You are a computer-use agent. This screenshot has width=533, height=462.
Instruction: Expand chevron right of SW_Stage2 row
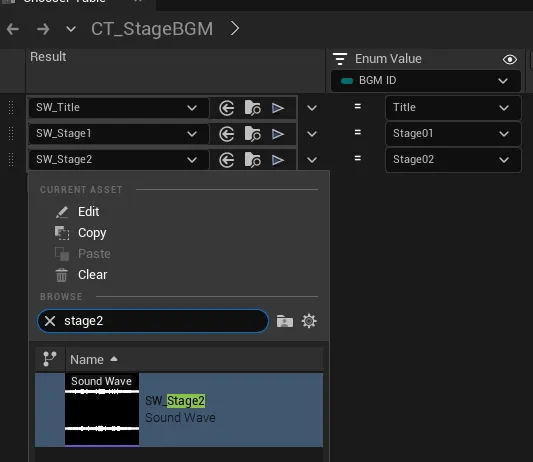pyautogui.click(x=312, y=160)
